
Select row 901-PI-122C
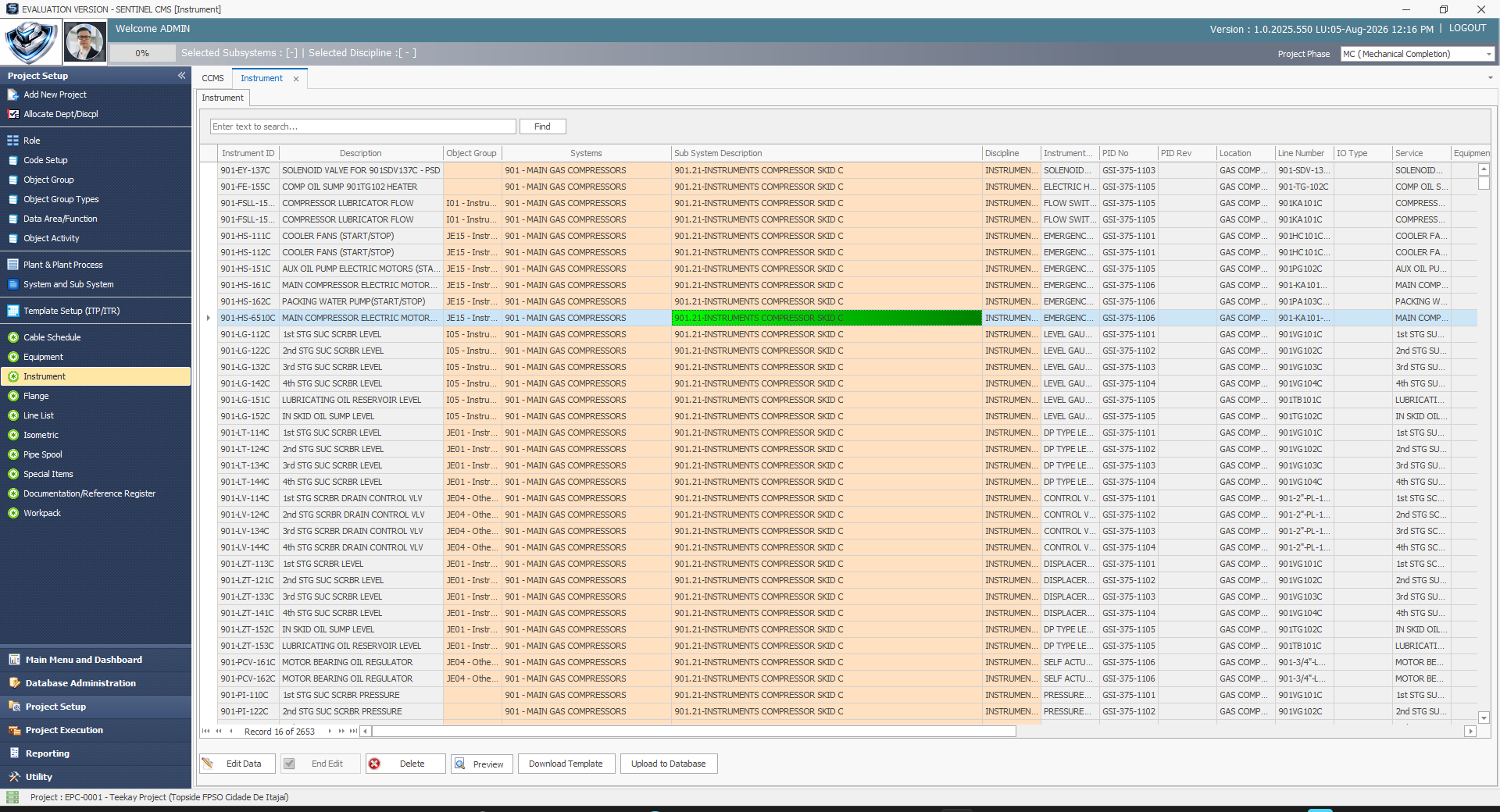point(840,711)
